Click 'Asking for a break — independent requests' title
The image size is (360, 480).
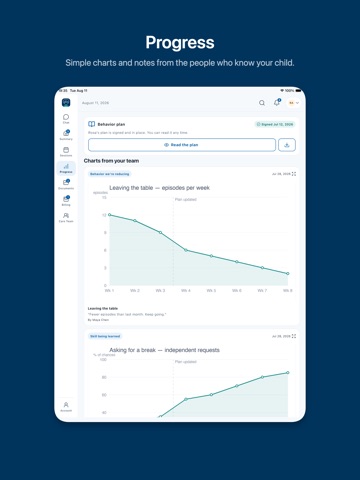tap(164, 350)
